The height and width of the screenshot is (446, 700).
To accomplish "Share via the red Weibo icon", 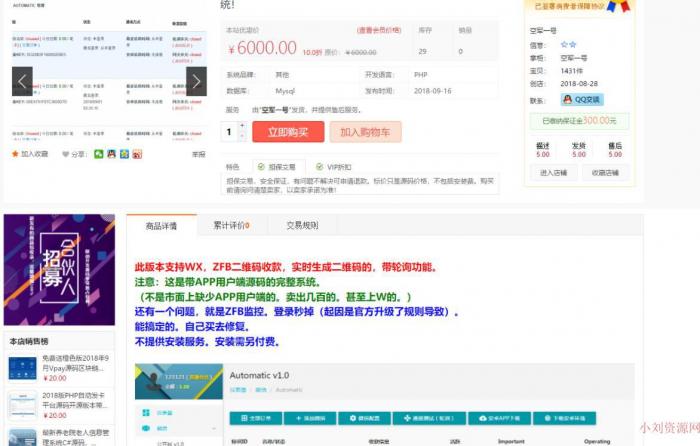I will [x=137, y=154].
